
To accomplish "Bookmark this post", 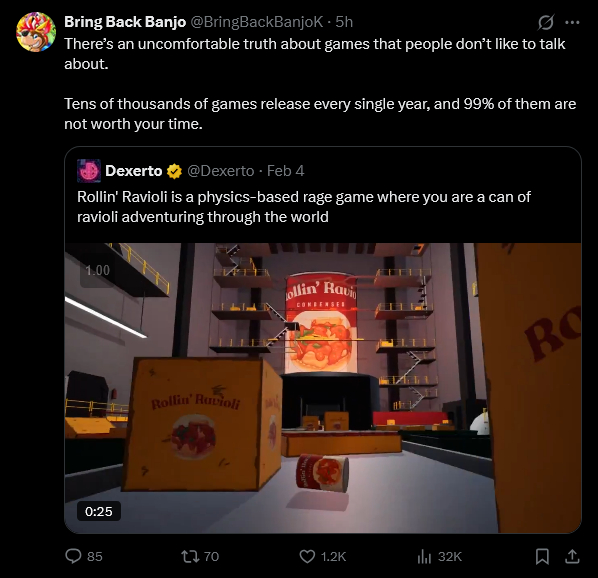I will pos(542,557).
